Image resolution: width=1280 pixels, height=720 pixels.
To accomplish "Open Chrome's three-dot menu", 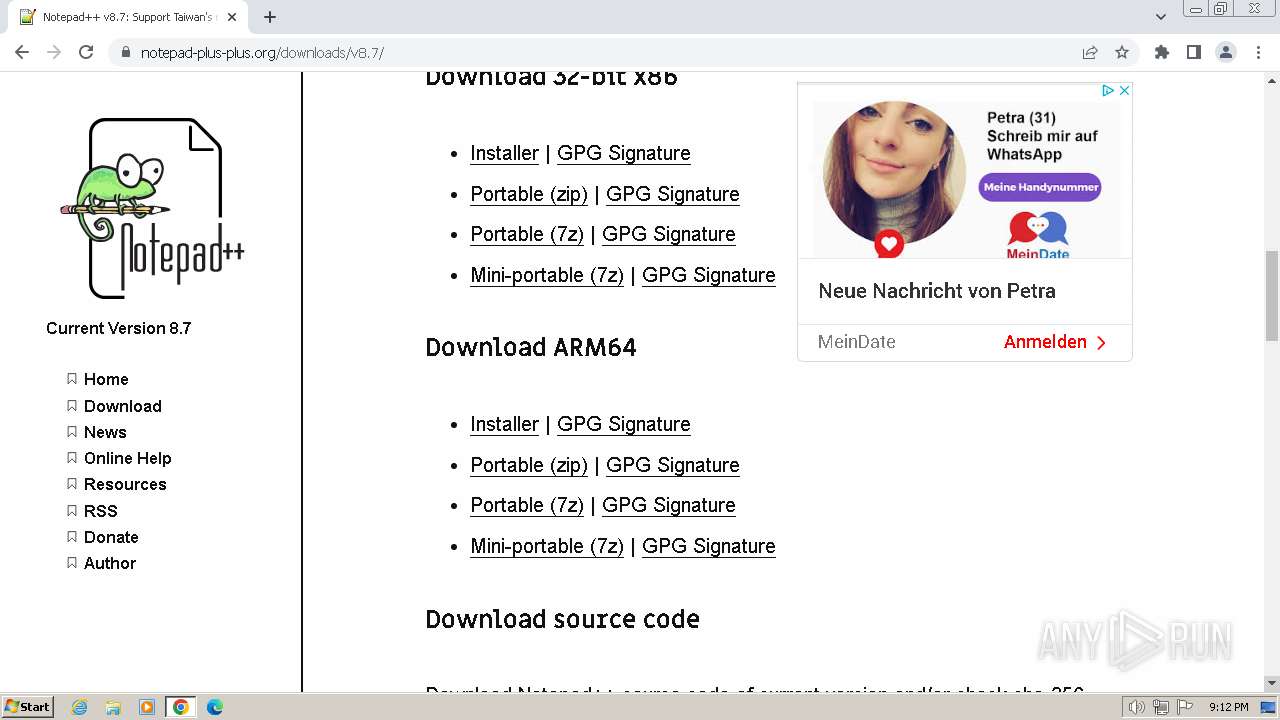I will 1258,53.
